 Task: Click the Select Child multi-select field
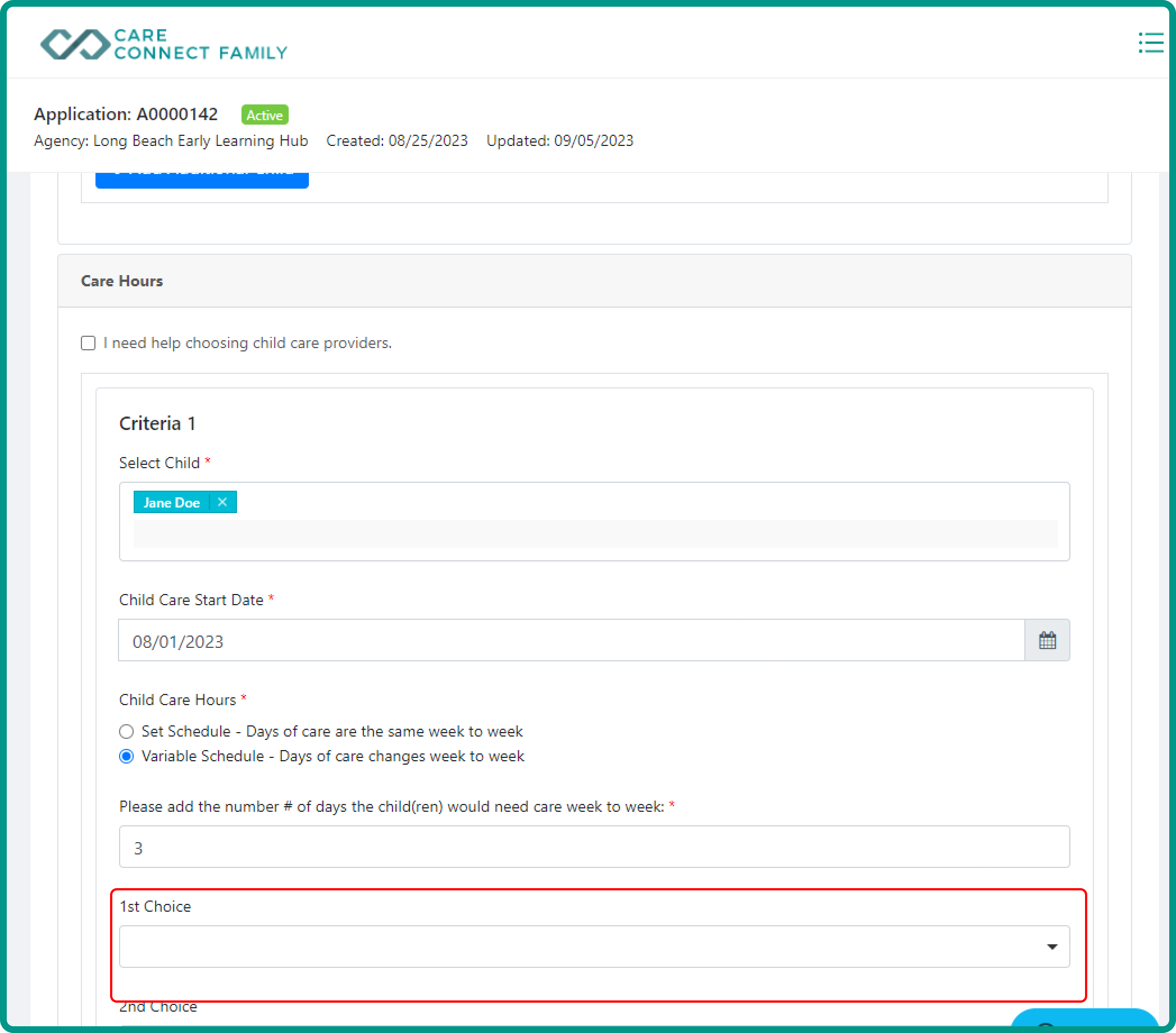[x=594, y=534]
